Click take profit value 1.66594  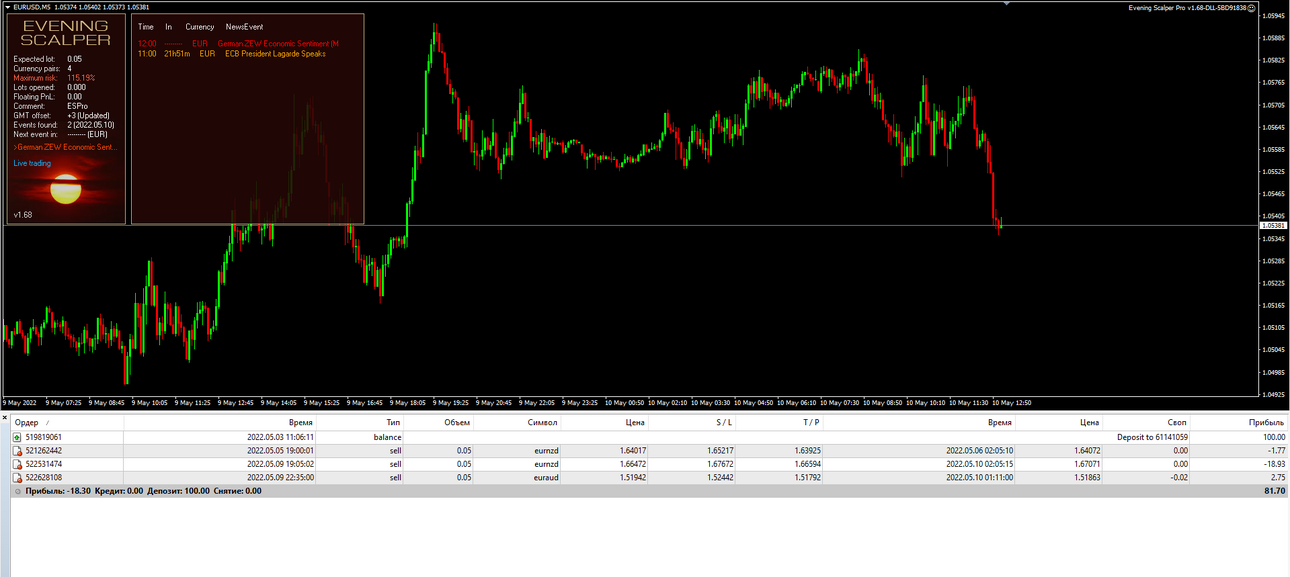(x=808, y=464)
